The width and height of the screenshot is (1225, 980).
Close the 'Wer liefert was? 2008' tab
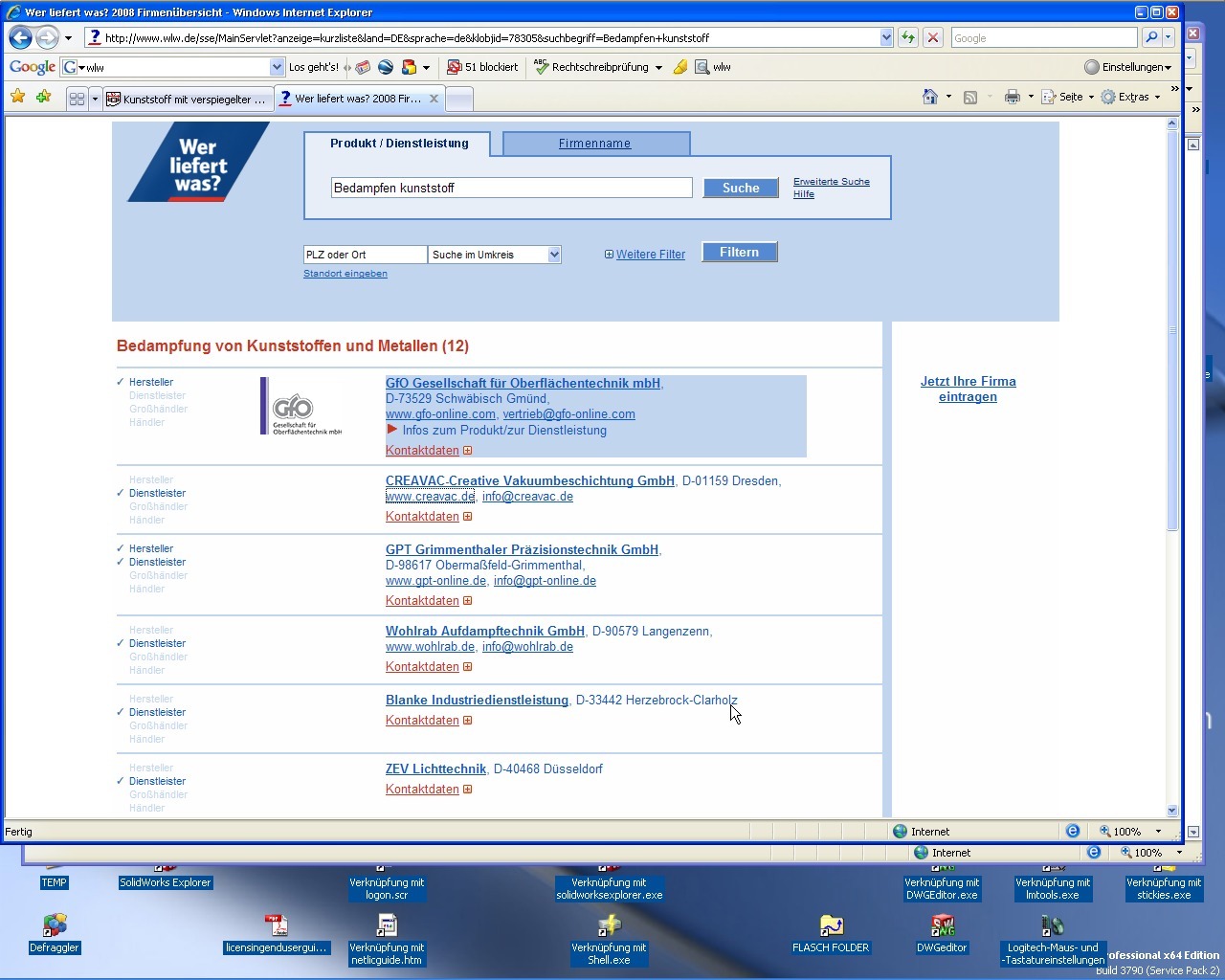[x=434, y=99]
